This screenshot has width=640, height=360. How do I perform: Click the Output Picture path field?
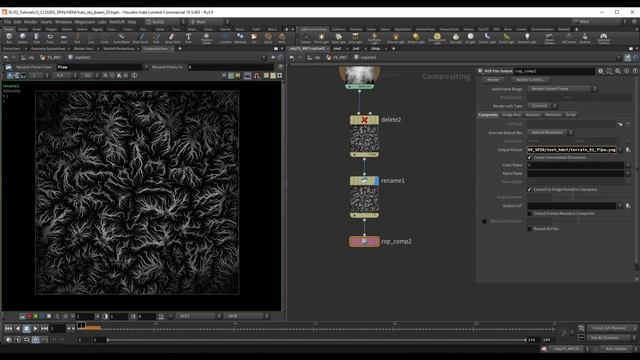click(571, 150)
